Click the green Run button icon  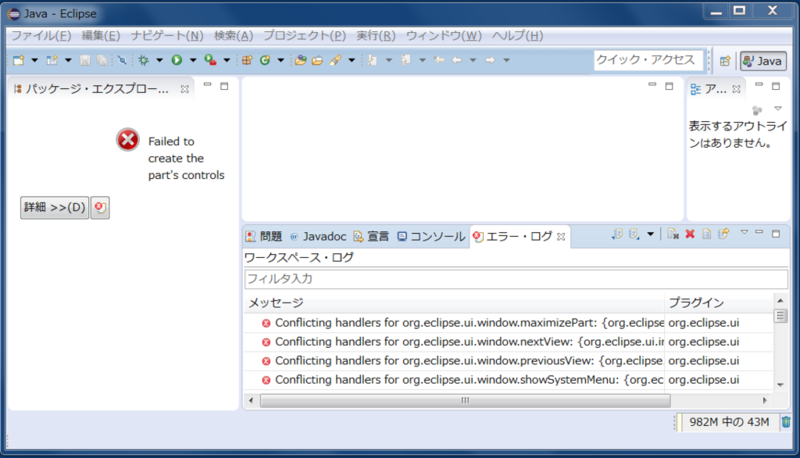click(177, 60)
